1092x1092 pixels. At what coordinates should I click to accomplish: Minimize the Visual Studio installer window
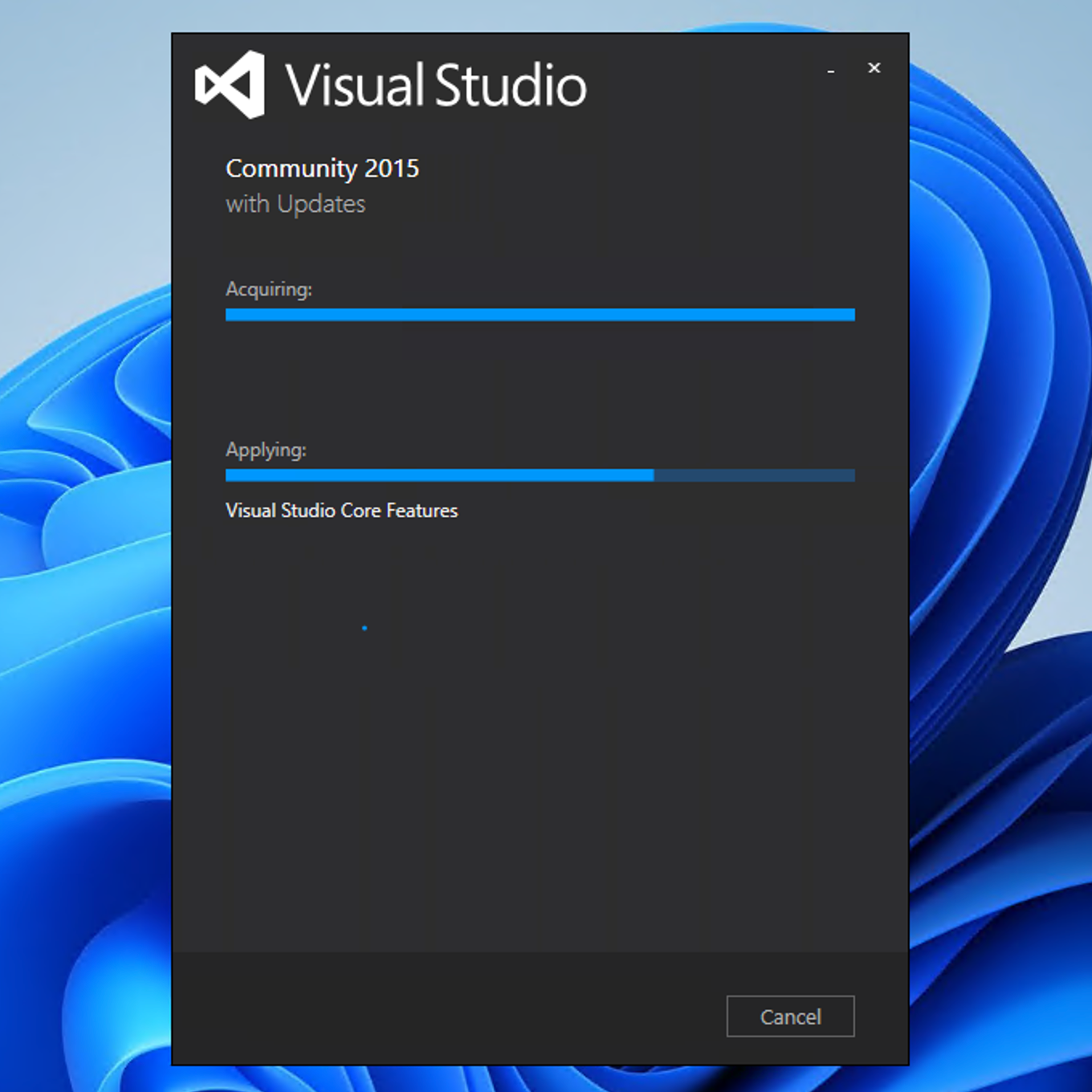tap(831, 71)
